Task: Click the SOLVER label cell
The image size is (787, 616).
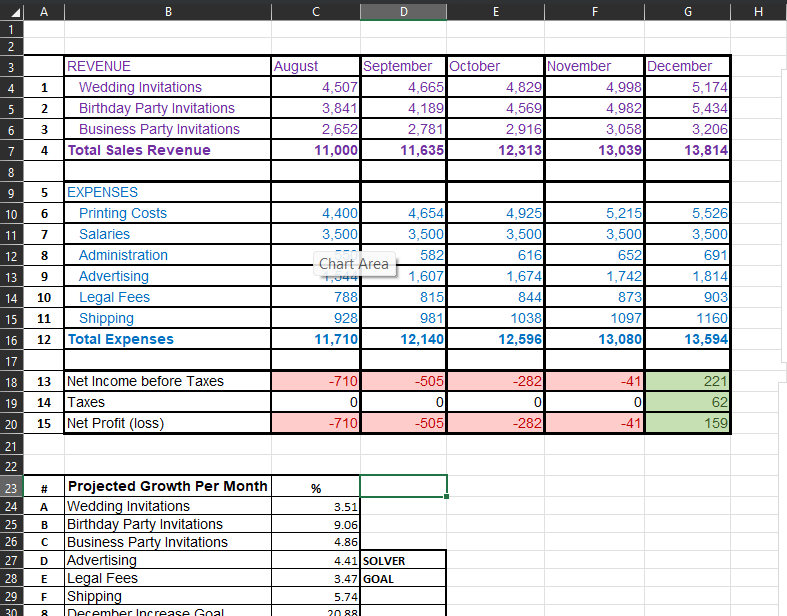Action: tap(404, 561)
